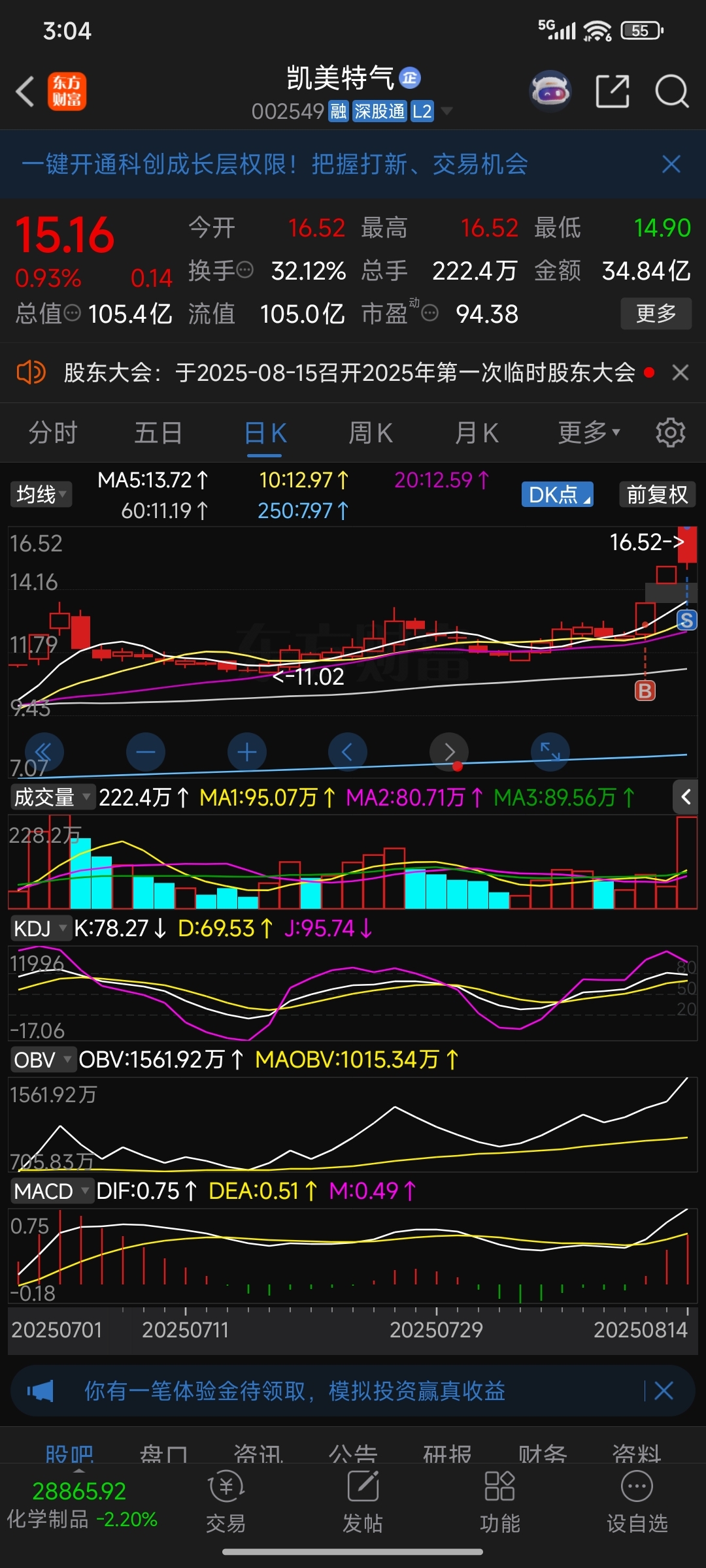Move chart left one step

click(348, 752)
